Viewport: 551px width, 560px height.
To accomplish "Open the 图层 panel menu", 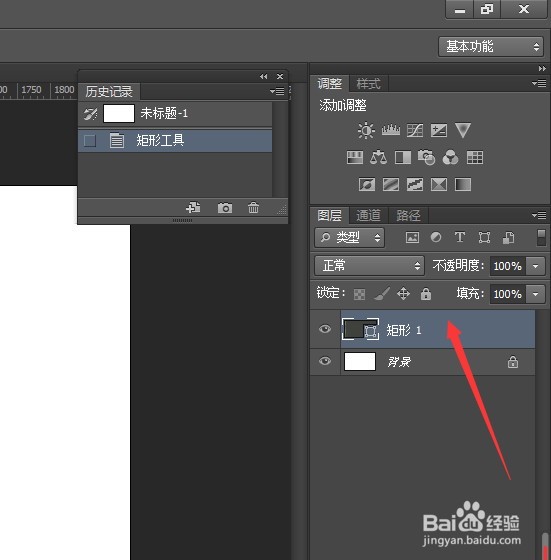I will click(539, 215).
